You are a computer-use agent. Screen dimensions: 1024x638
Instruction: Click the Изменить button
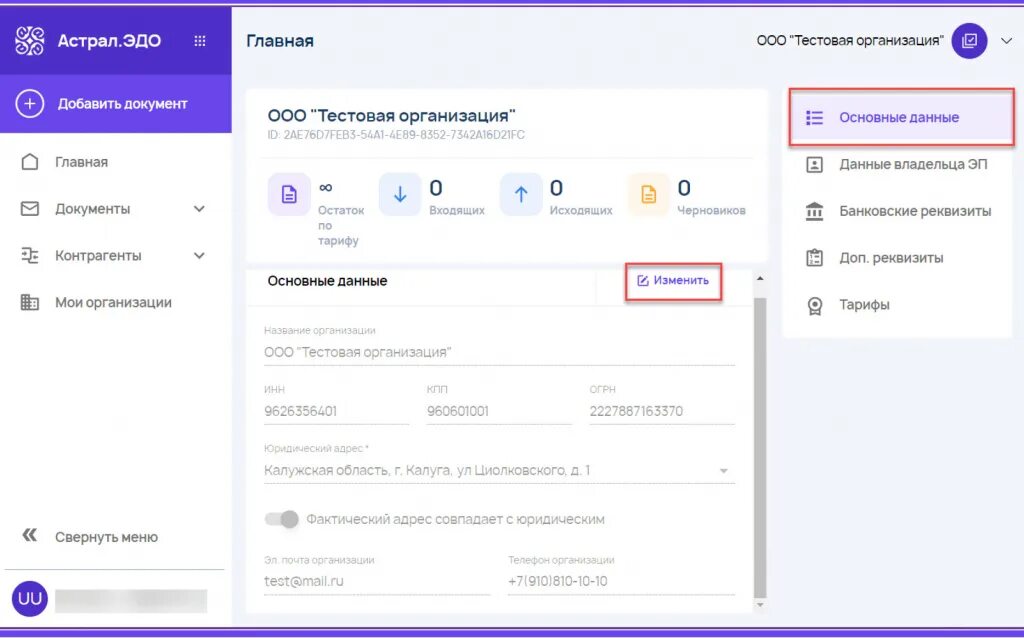pyautogui.click(x=673, y=281)
